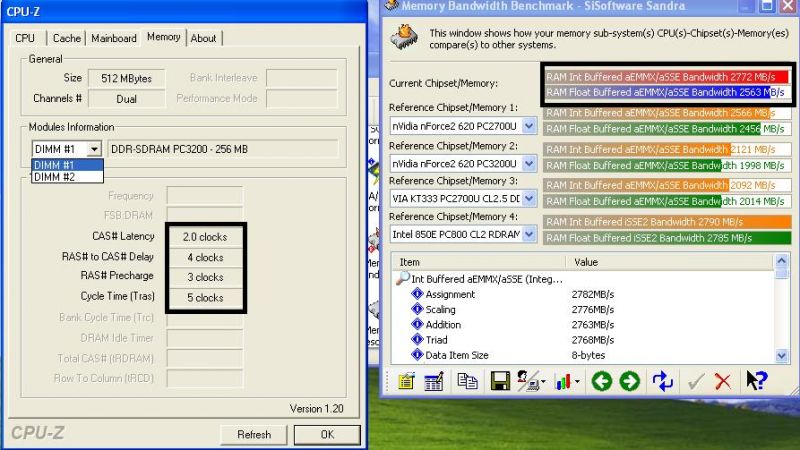Viewport: 800px width, 450px height.
Task: Click the diamond icon next to Addition
Action: 417,324
